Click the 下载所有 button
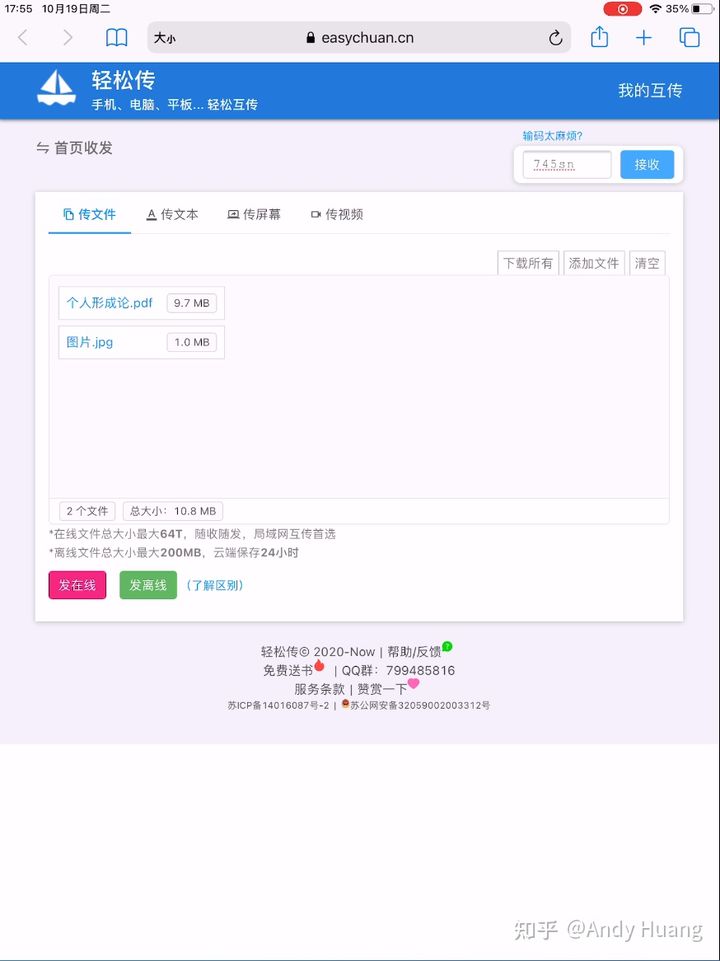This screenshot has height=961, width=720. [528, 264]
